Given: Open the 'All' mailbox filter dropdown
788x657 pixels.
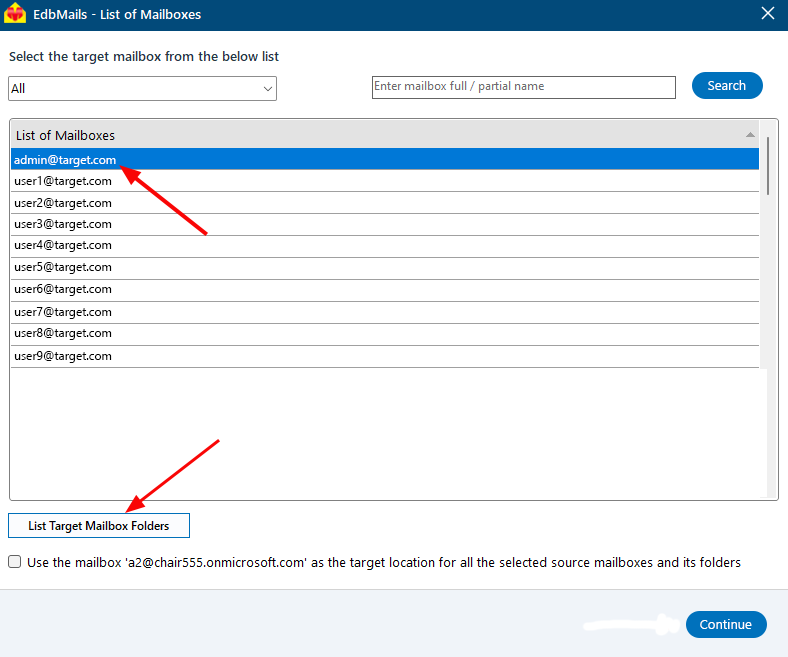Looking at the screenshot, I should [x=142, y=89].
